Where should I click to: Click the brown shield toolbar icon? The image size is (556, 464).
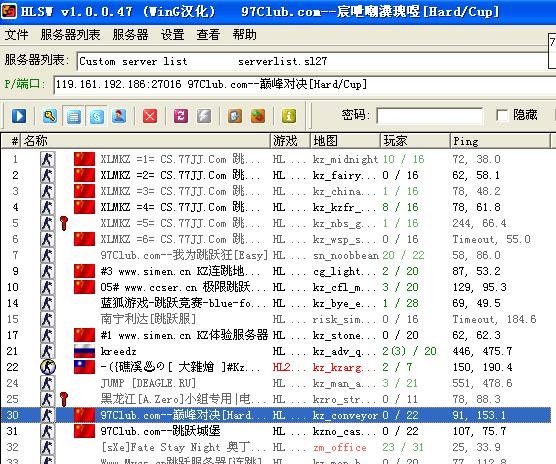tap(235, 116)
